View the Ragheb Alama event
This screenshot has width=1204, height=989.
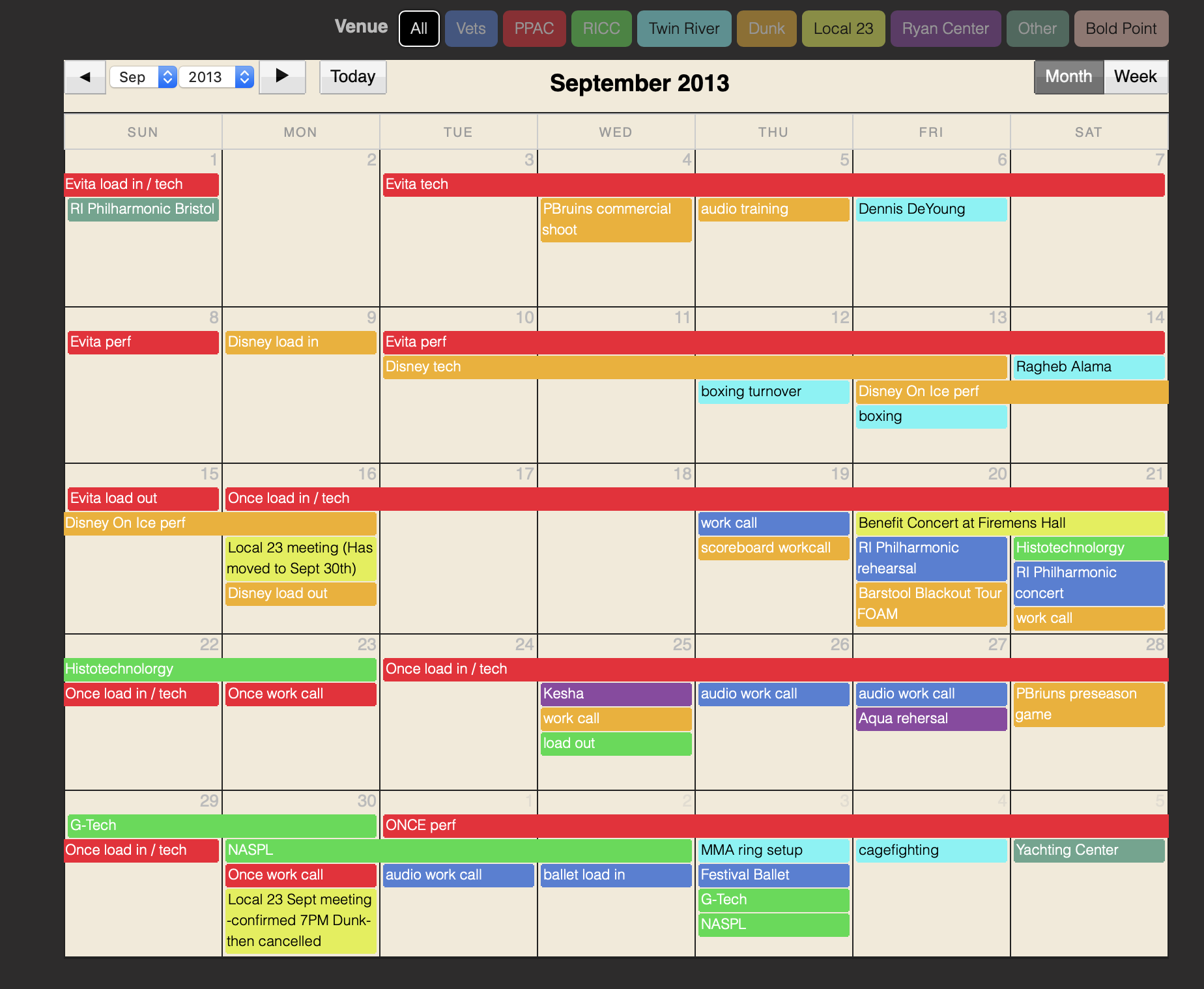coord(1088,367)
